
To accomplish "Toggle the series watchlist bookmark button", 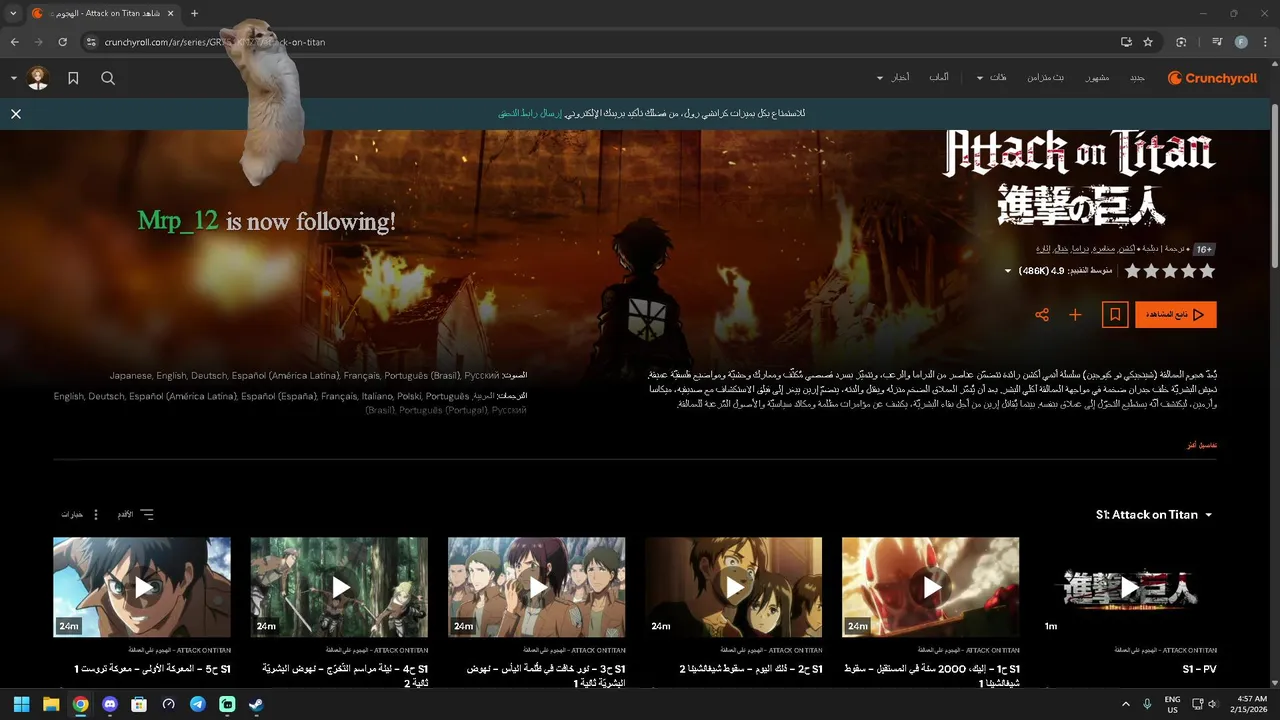I will [1115, 315].
